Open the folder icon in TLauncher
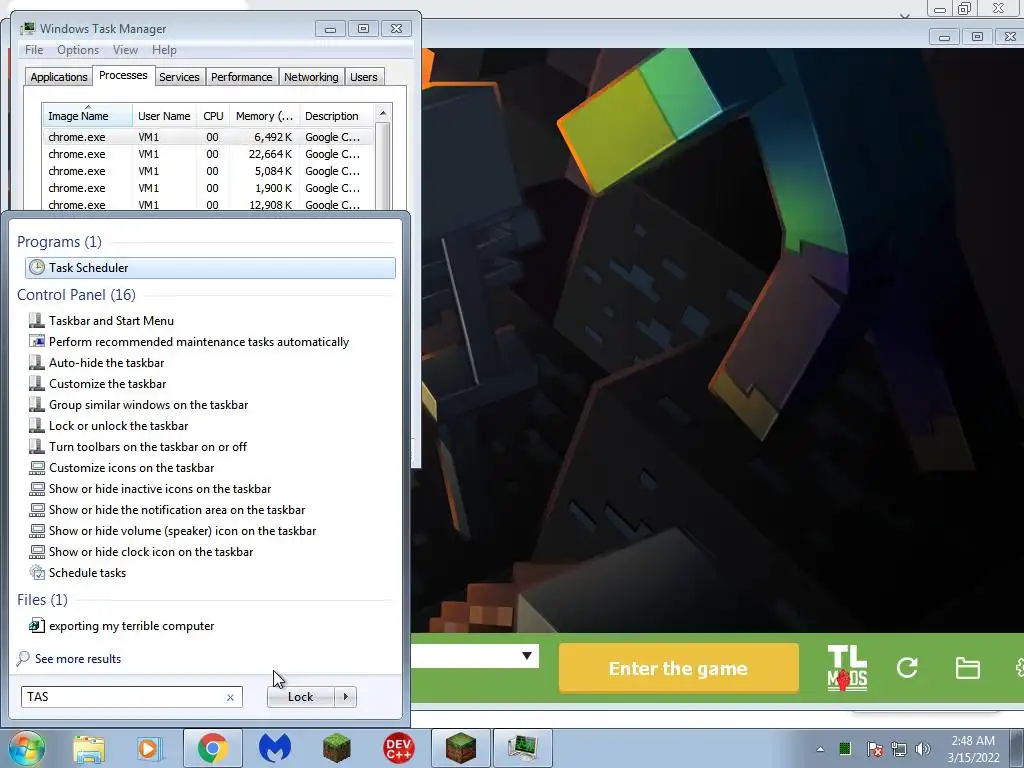 (967, 668)
